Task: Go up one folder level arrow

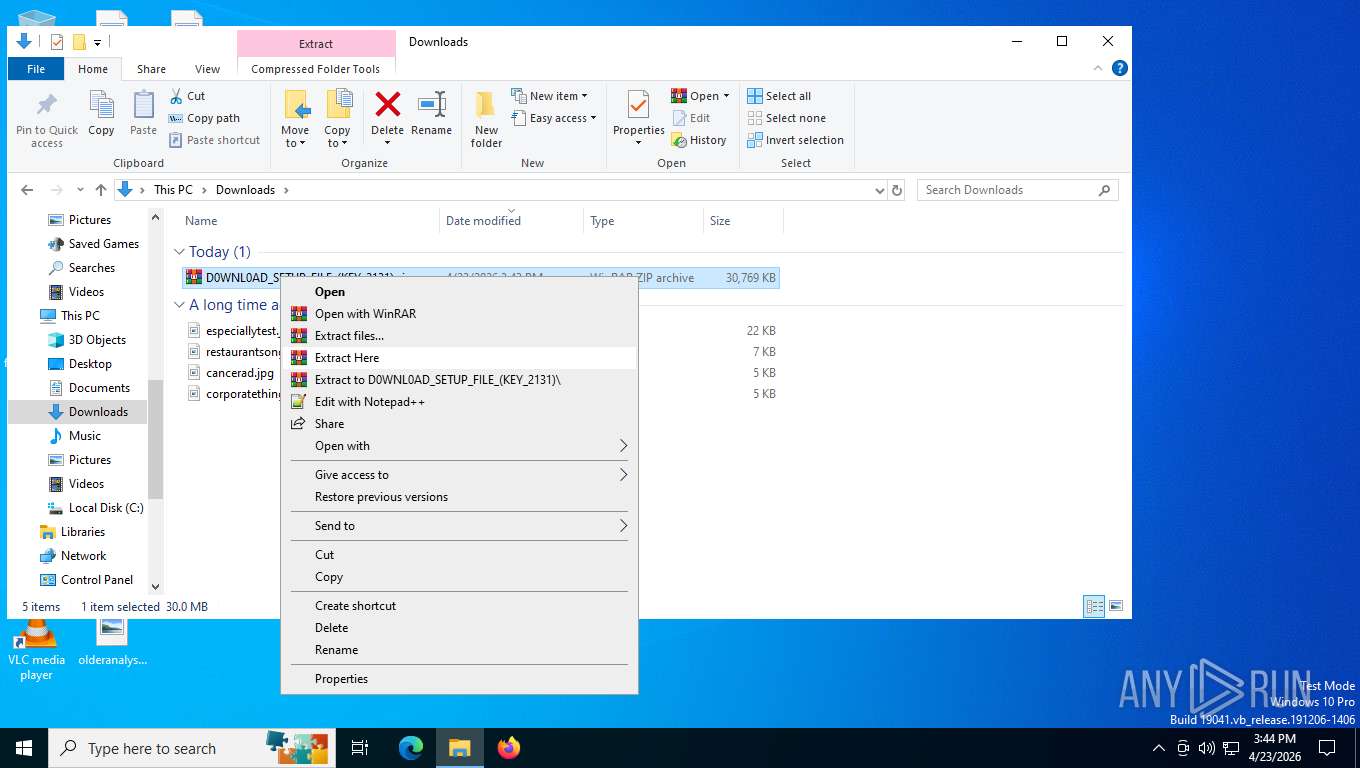Action: coord(100,190)
